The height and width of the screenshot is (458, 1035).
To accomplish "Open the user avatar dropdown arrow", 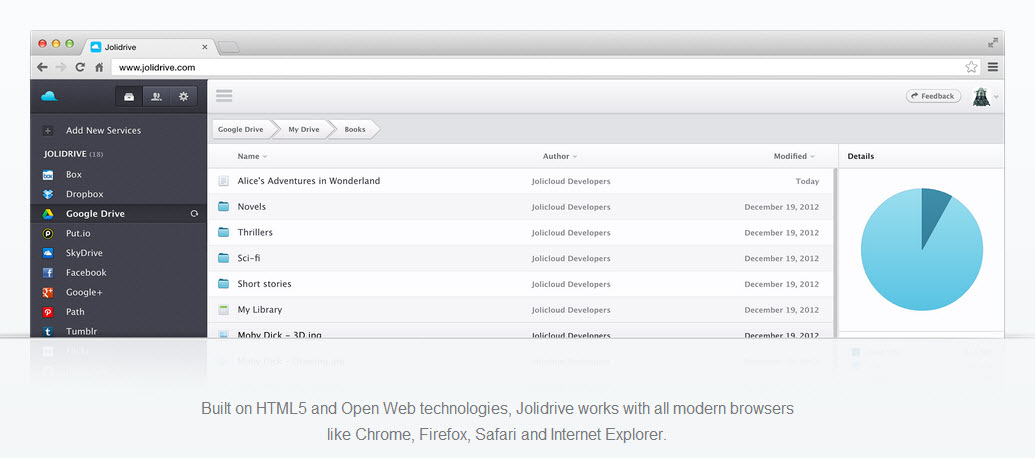I will (x=996, y=97).
